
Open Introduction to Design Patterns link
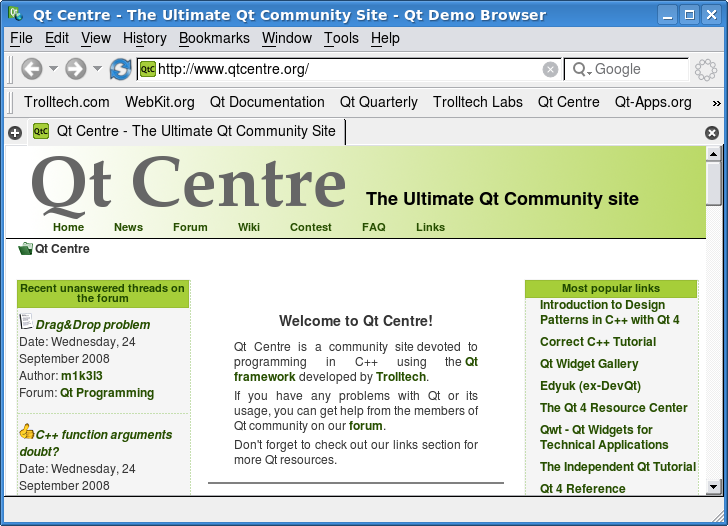pyautogui.click(x=609, y=312)
